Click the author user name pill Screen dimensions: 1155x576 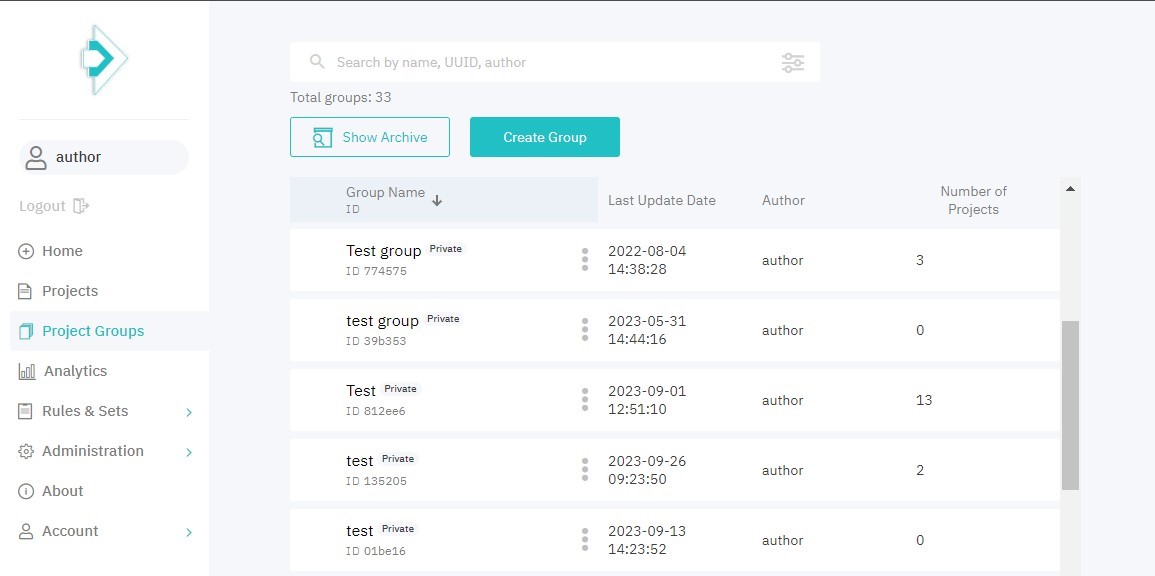[104, 157]
